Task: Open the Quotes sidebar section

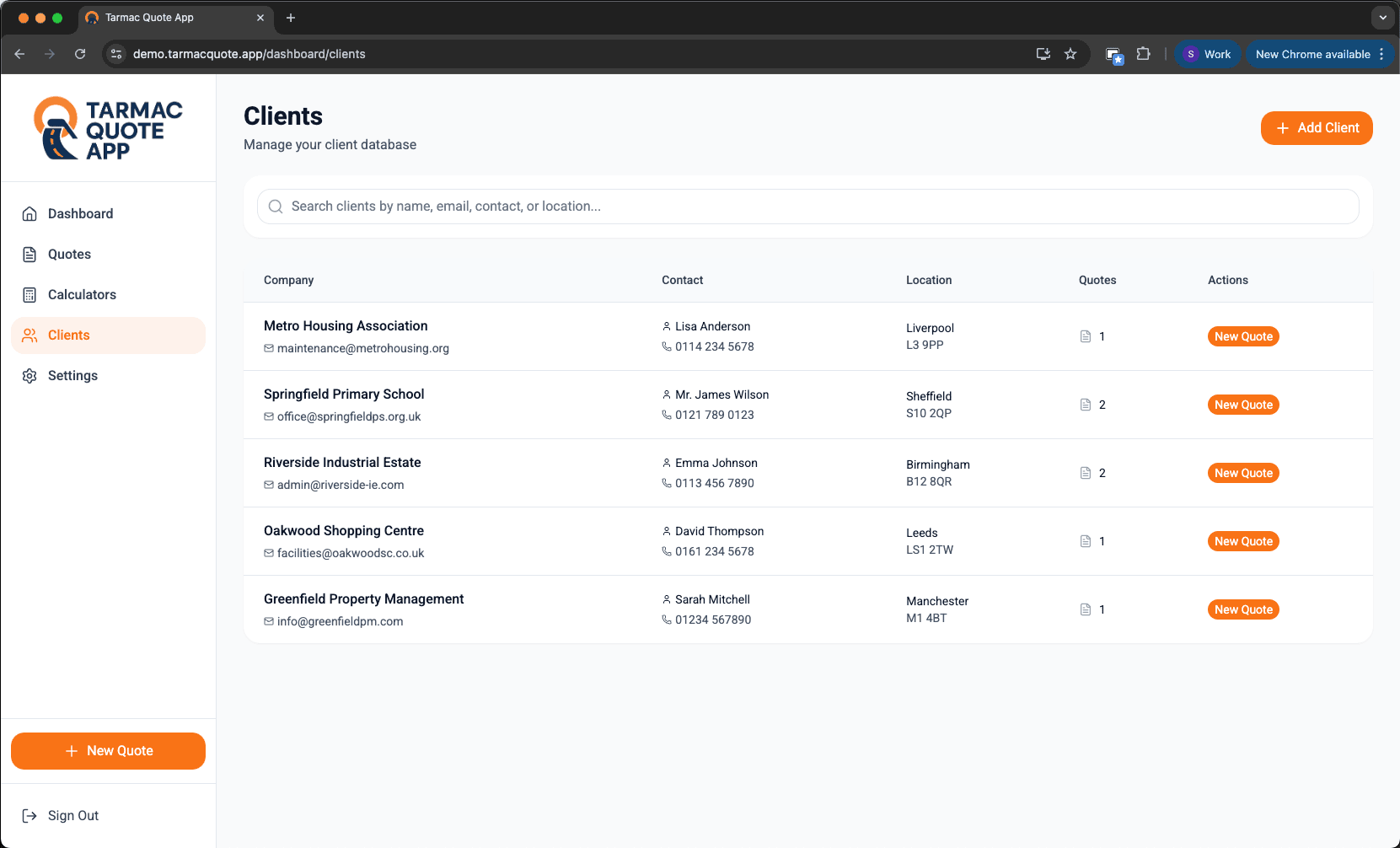Action: click(x=69, y=255)
